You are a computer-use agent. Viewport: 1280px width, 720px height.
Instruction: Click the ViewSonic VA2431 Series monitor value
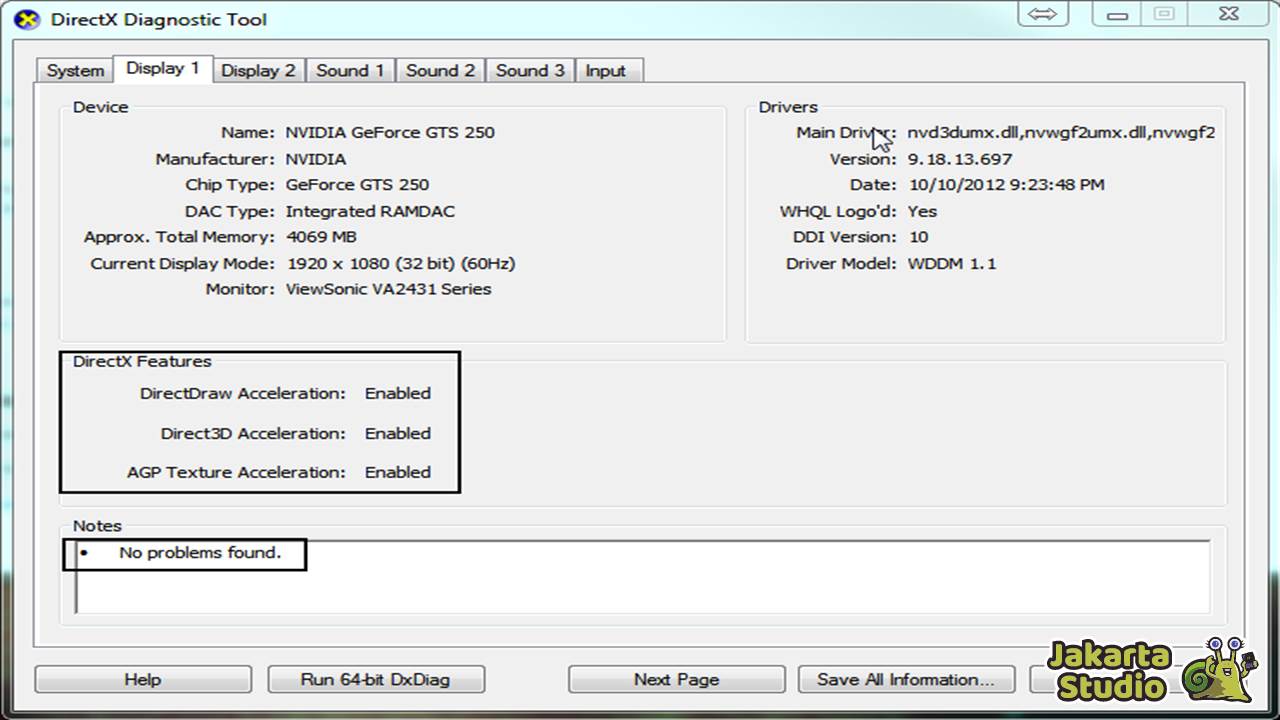[389, 289]
